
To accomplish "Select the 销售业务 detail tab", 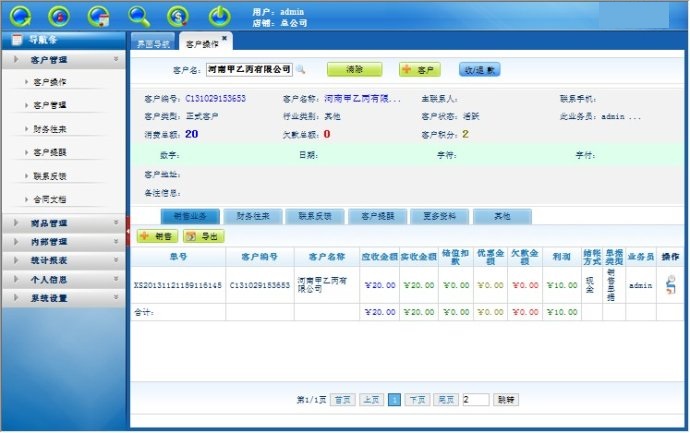I will 190,216.
